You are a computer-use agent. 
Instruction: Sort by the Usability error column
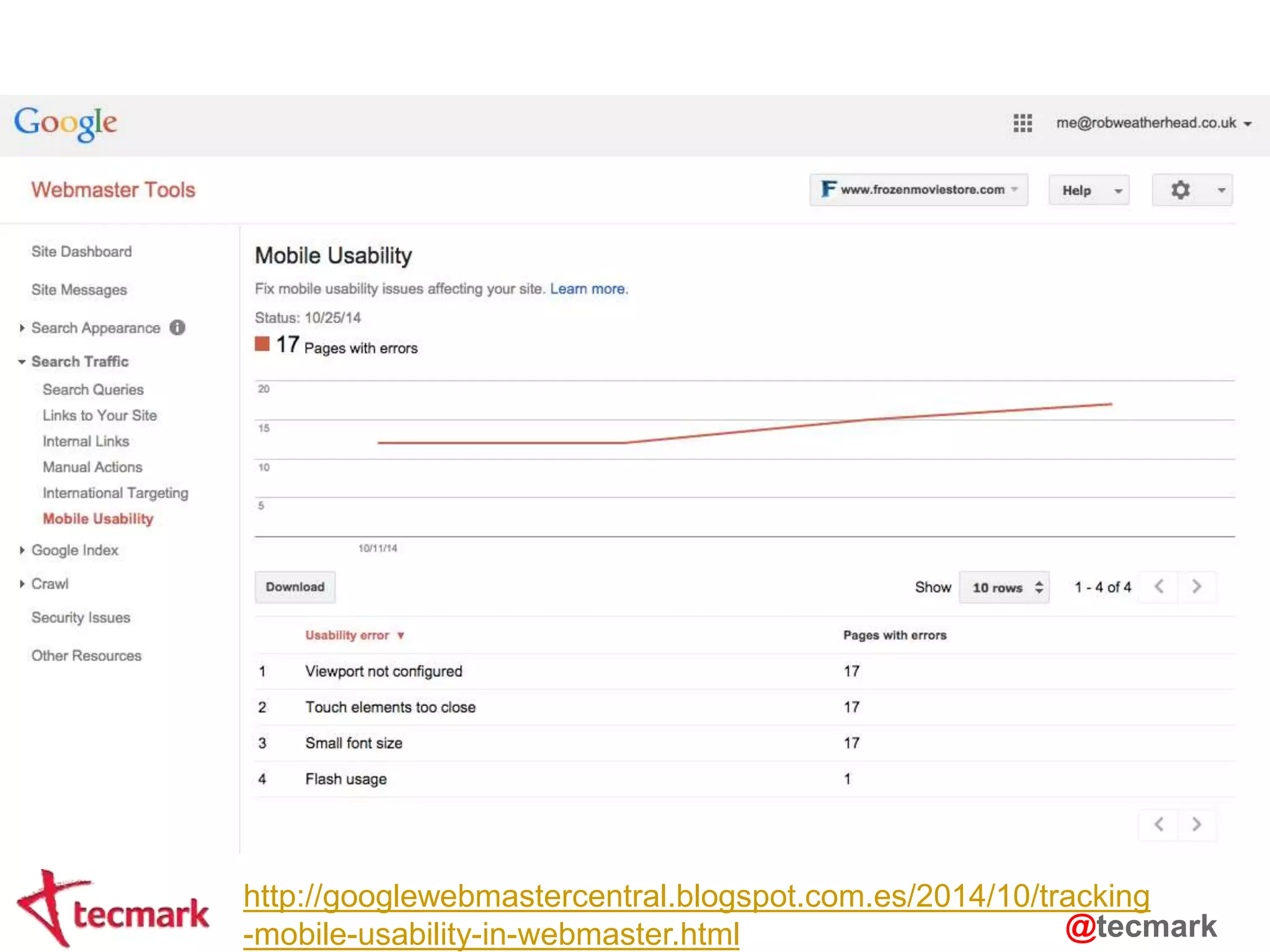pos(355,635)
